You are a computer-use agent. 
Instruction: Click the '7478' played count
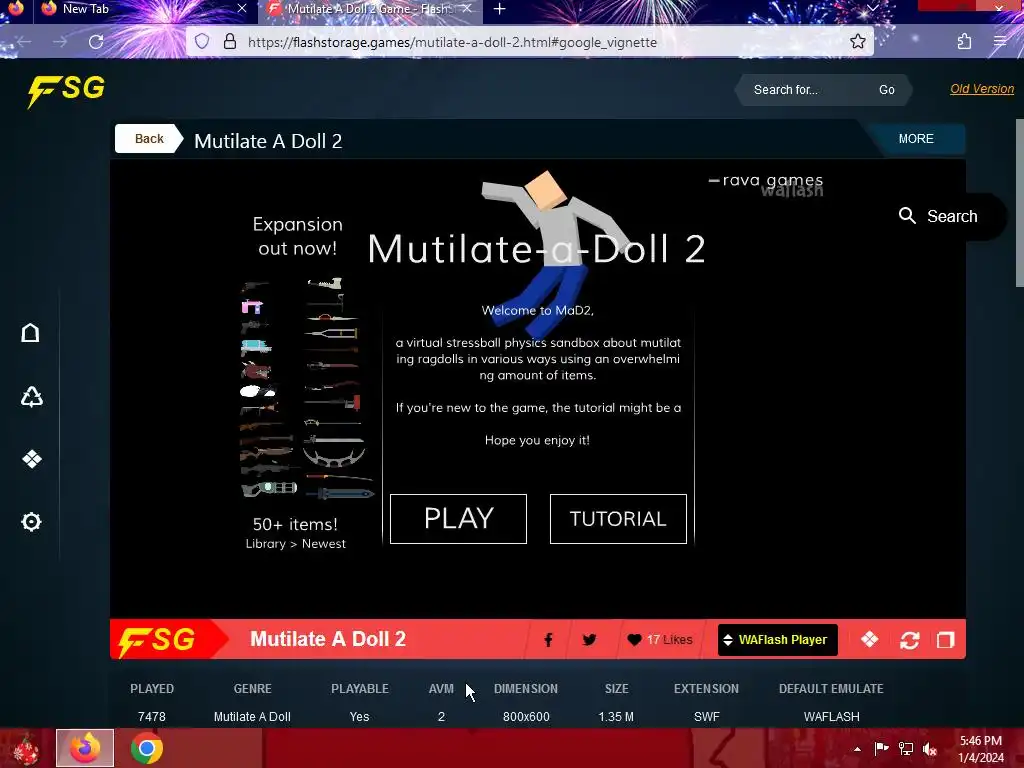point(152,716)
